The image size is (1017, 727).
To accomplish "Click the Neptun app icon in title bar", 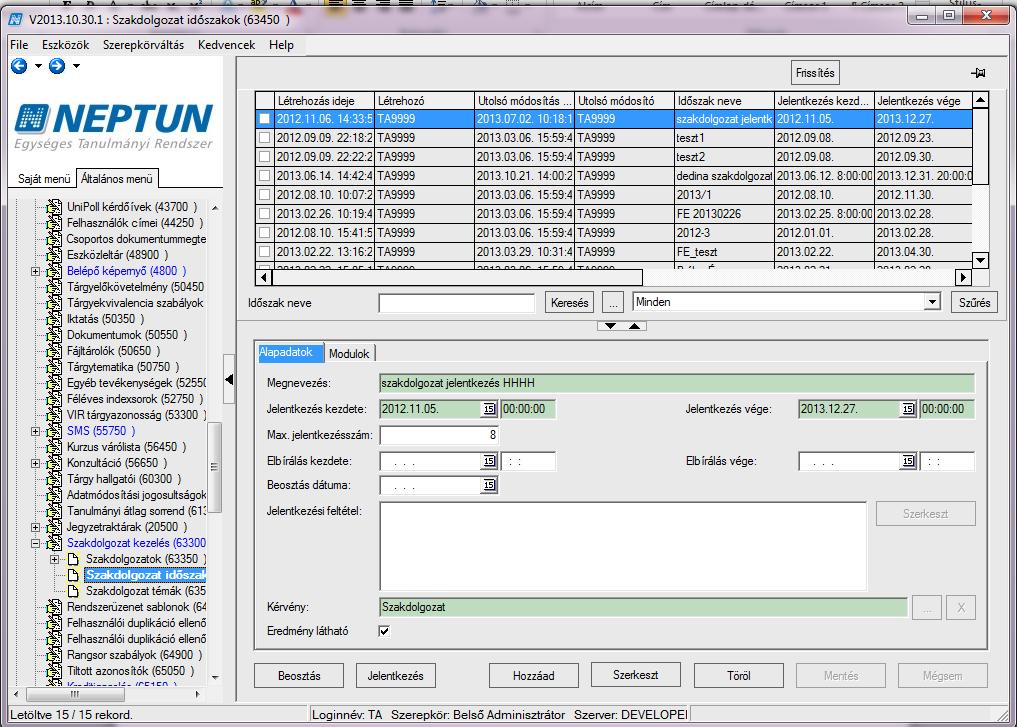I will (16, 19).
